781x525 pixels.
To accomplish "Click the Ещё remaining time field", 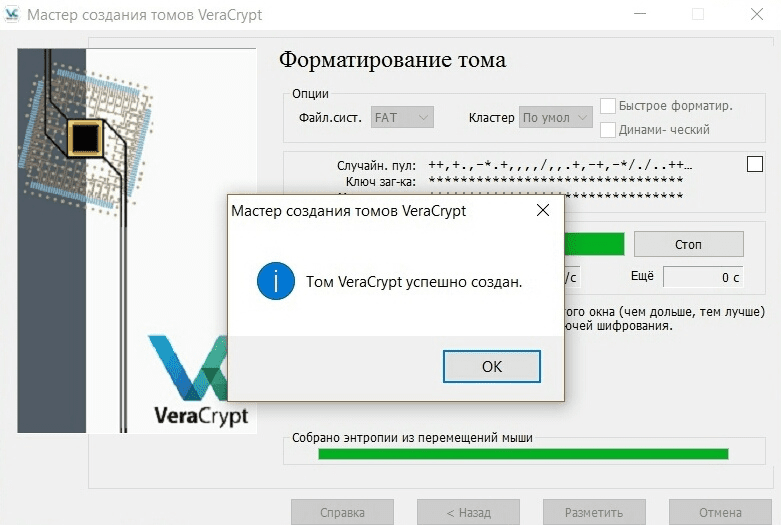I will [x=703, y=277].
